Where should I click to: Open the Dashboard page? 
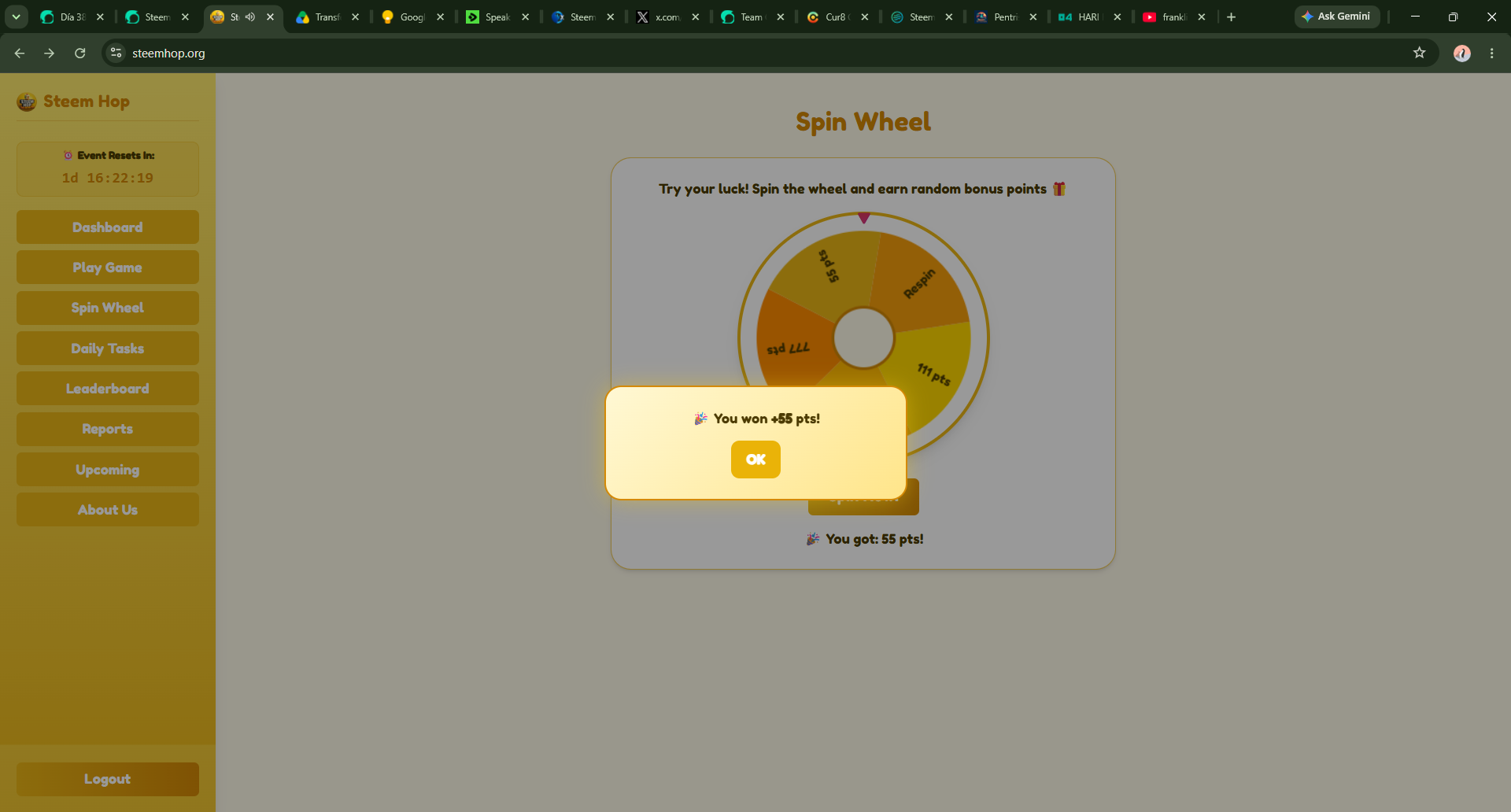(108, 227)
